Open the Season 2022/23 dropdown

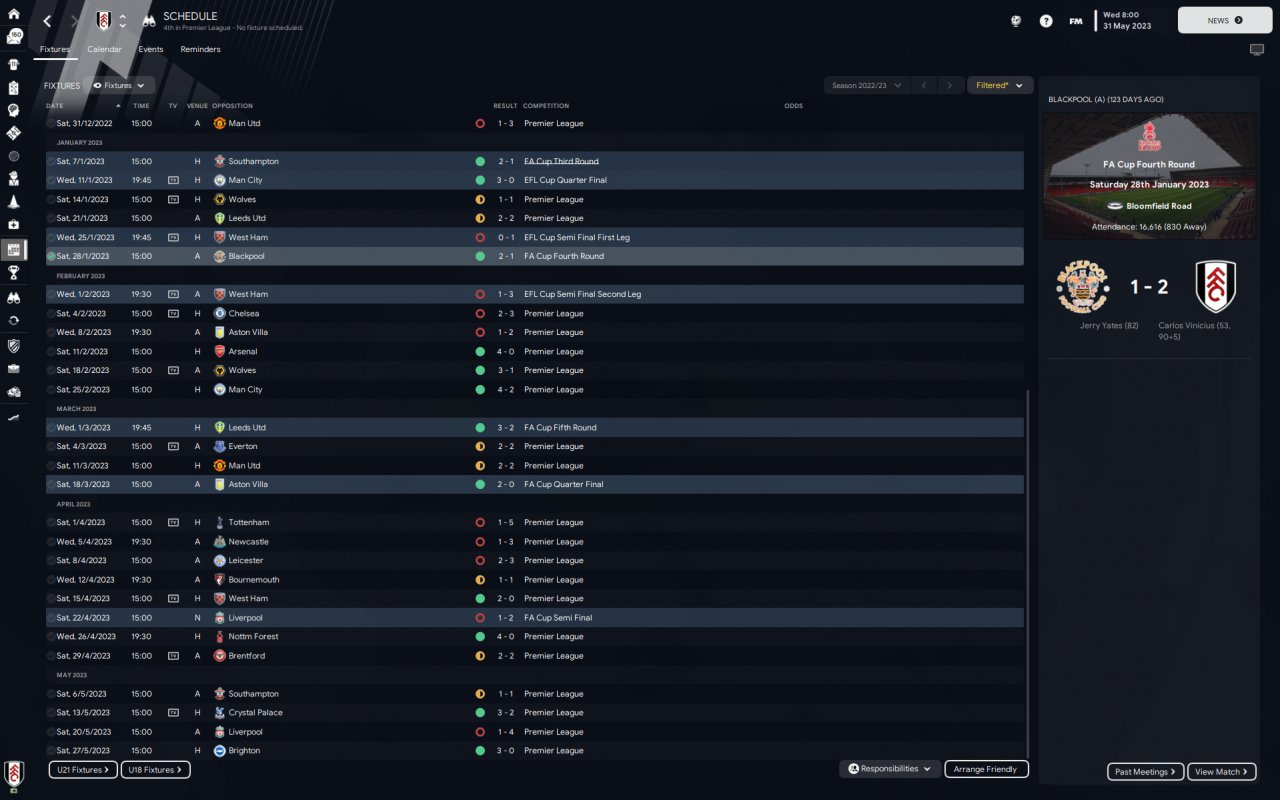(x=867, y=86)
